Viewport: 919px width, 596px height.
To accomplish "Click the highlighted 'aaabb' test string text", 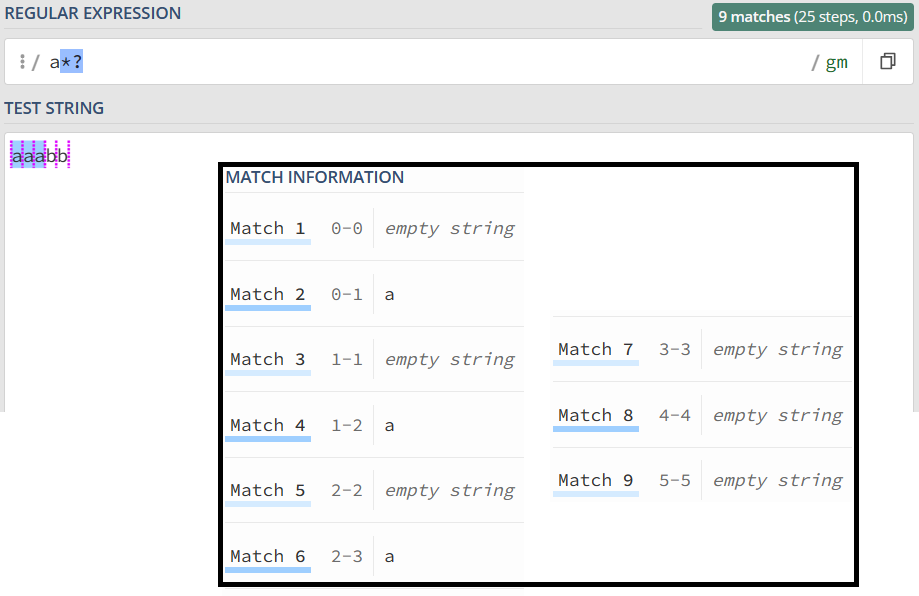I will click(x=40, y=156).
